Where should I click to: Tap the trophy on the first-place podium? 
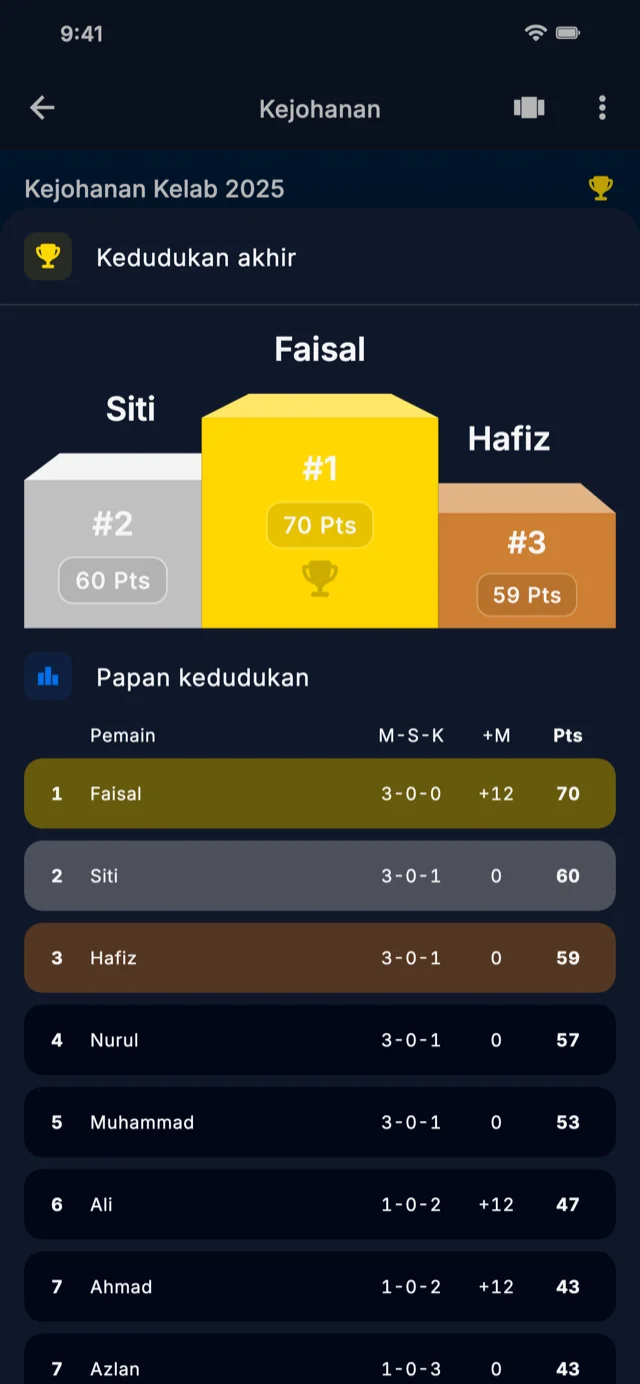(x=320, y=578)
